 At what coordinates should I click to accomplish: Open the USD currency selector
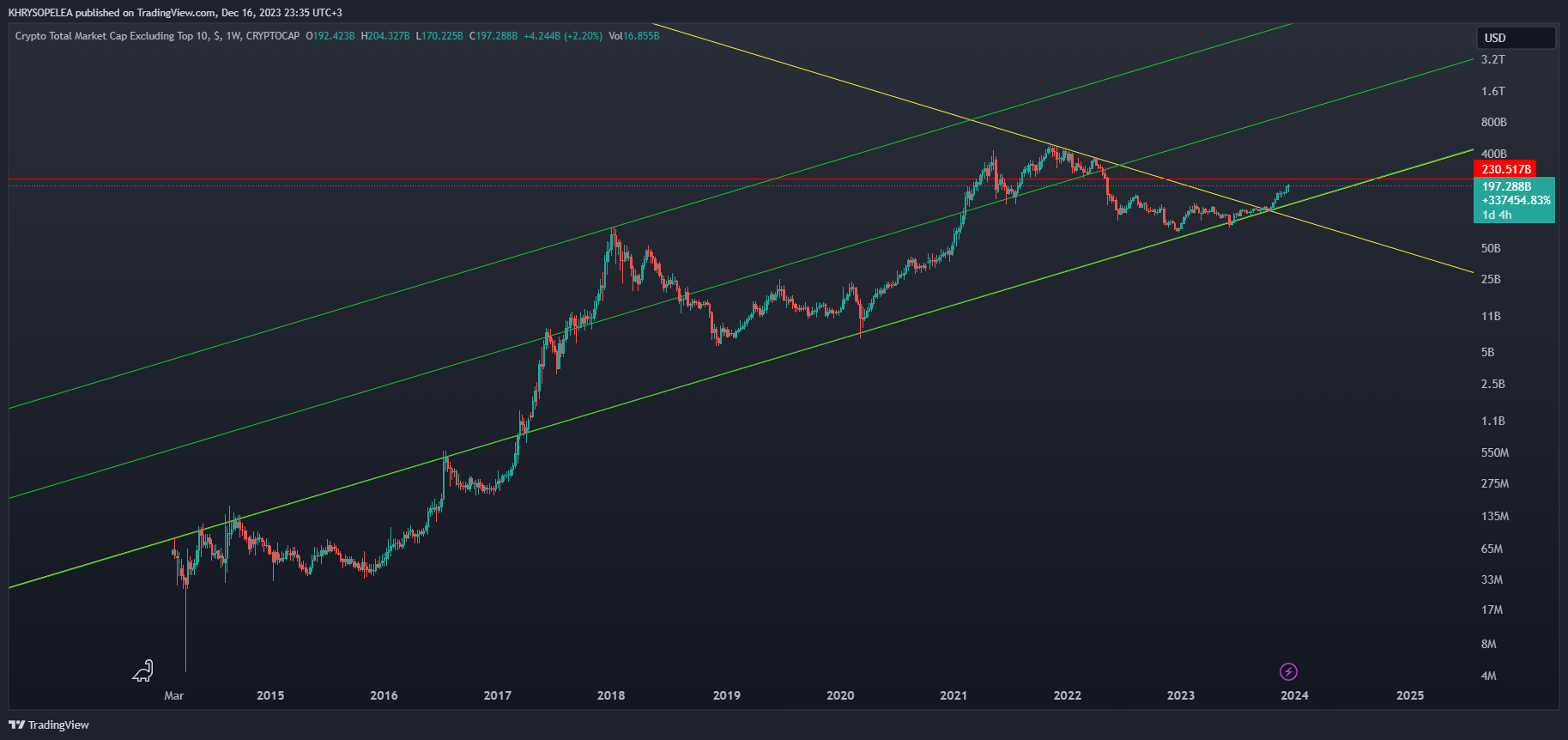pos(1516,38)
